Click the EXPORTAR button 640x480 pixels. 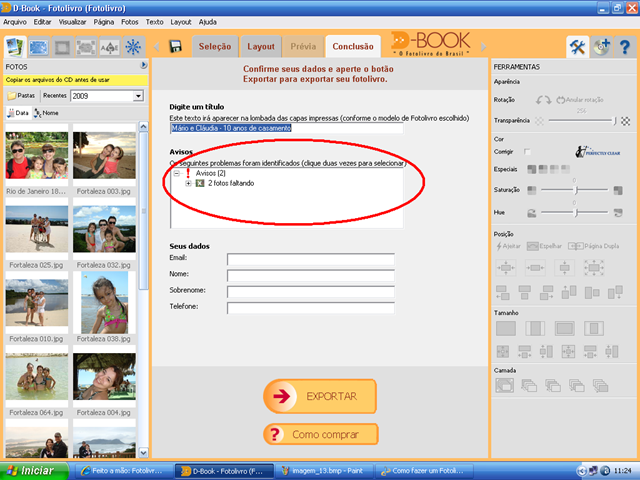pyautogui.click(x=320, y=396)
